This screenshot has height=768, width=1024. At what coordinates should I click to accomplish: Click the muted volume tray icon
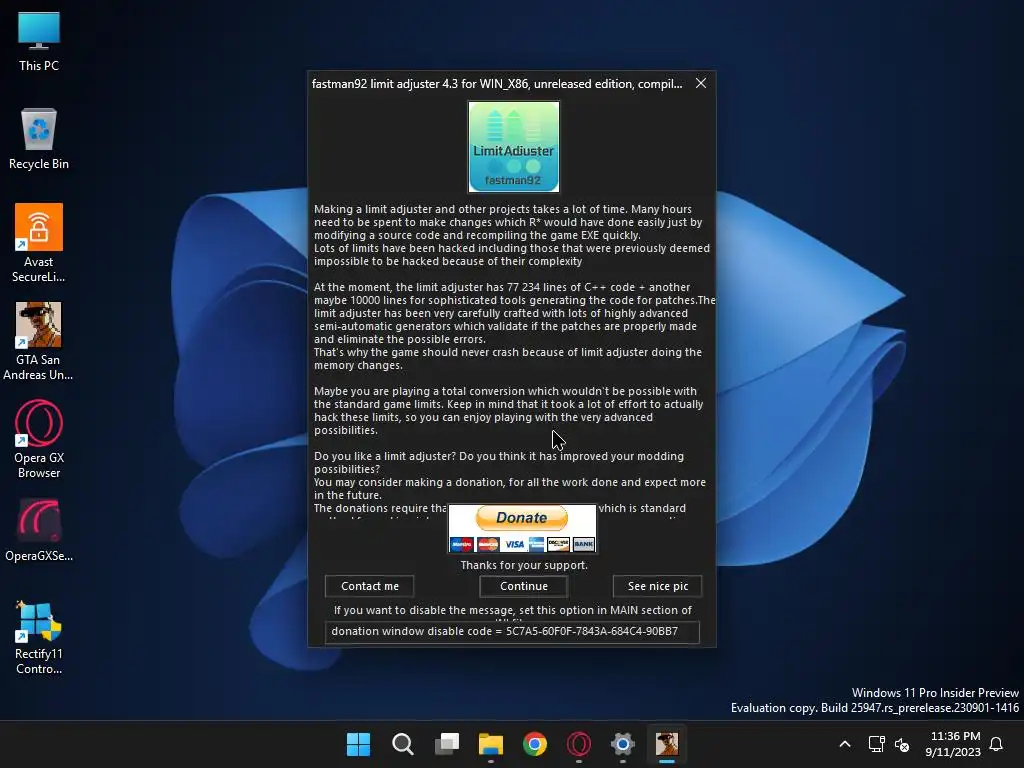[902, 744]
